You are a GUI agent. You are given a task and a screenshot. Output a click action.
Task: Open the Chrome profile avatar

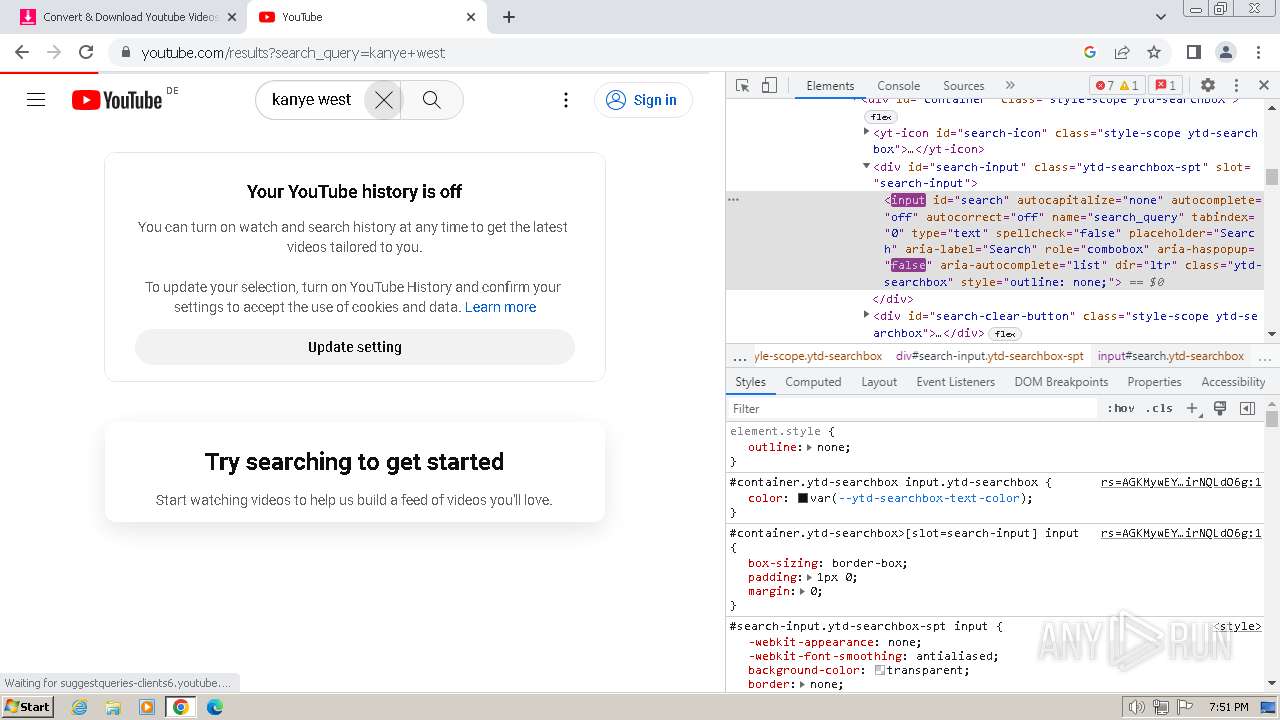(x=1225, y=52)
